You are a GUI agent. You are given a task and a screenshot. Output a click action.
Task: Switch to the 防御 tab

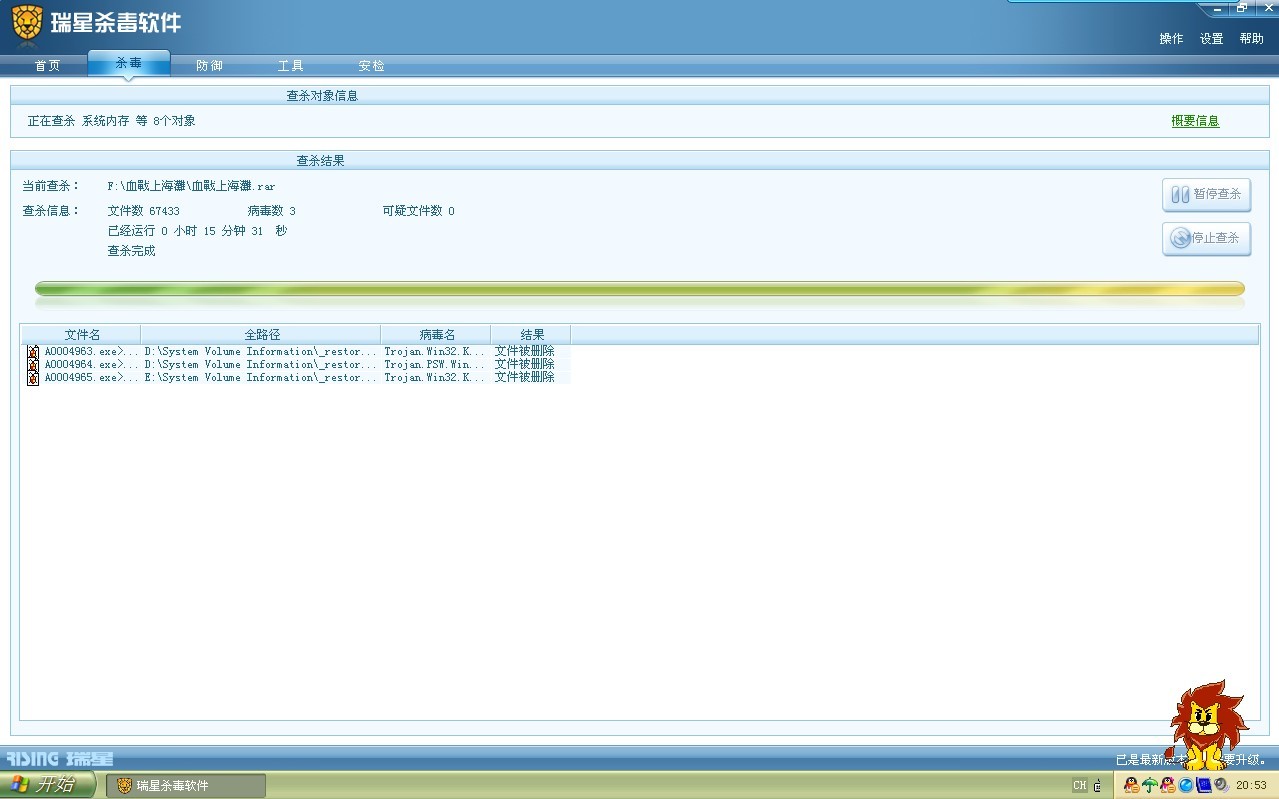[x=209, y=65]
